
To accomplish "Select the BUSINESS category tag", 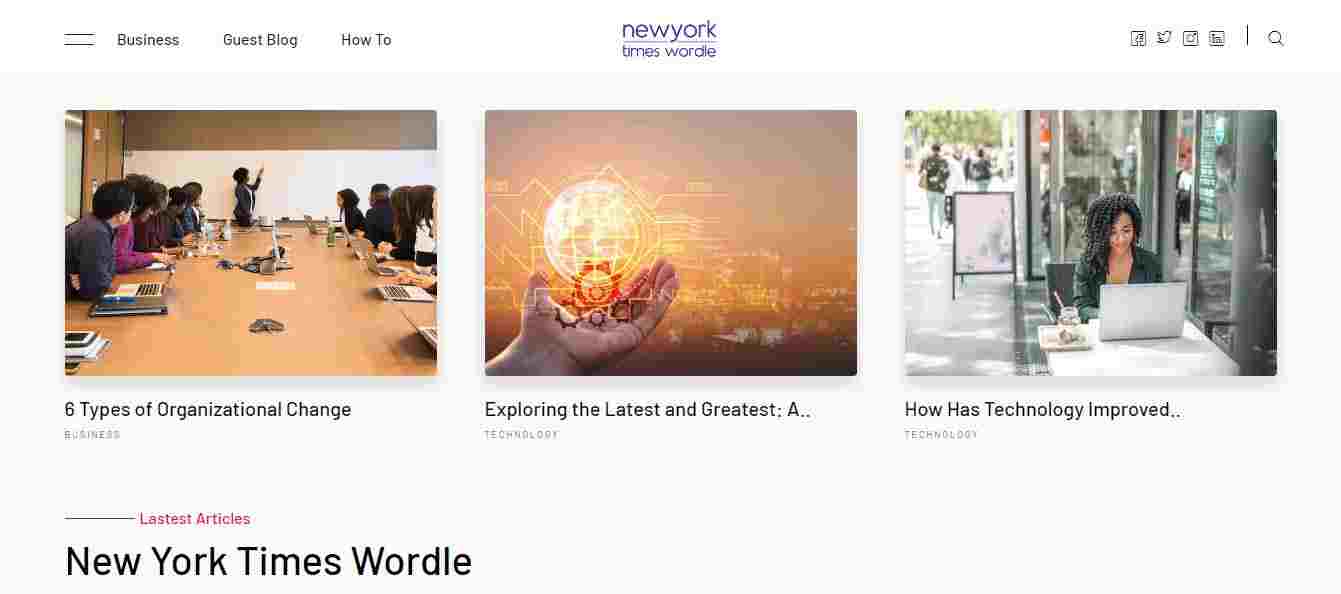I will 92,435.
